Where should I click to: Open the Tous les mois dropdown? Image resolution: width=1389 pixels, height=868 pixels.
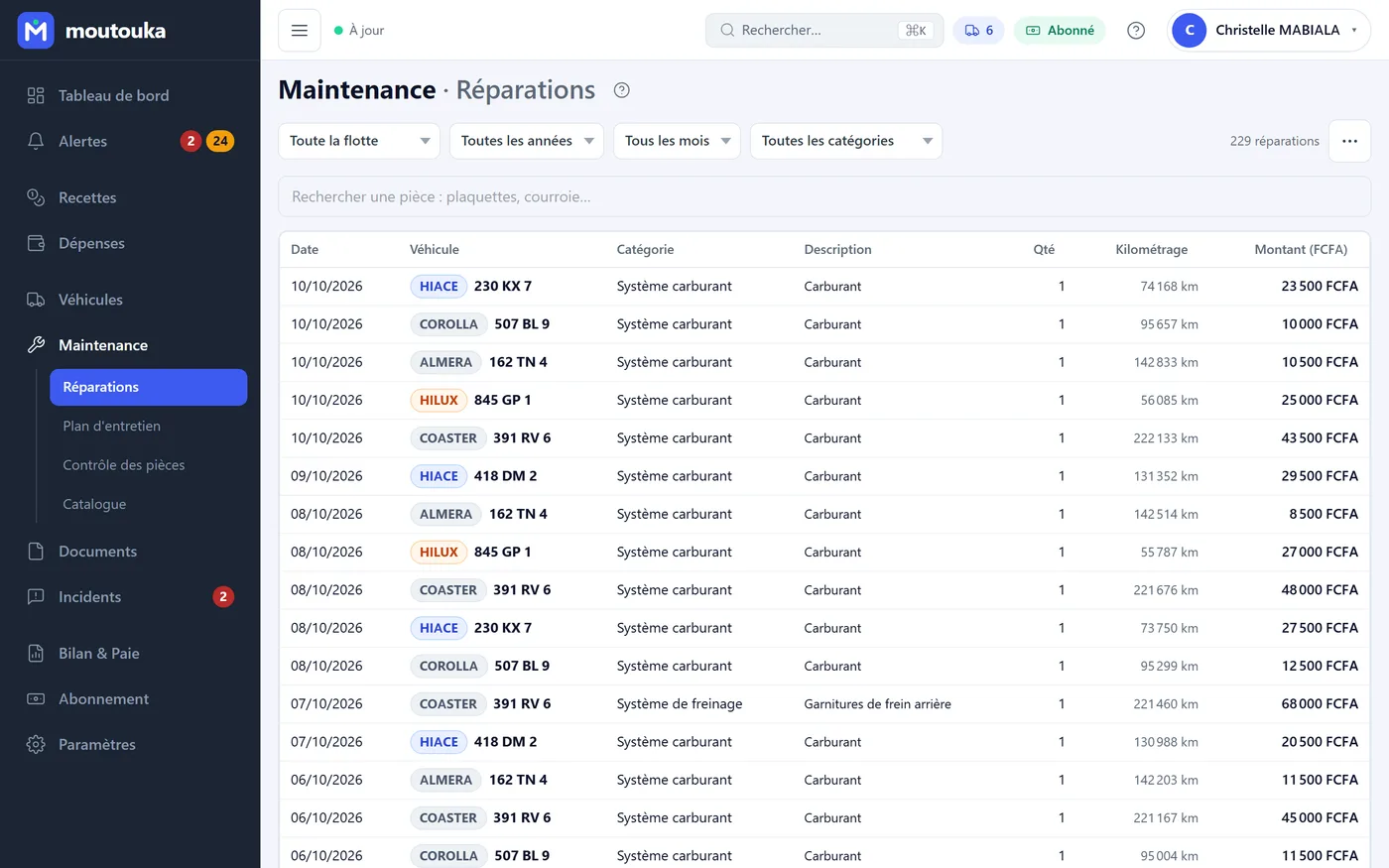[x=678, y=141]
